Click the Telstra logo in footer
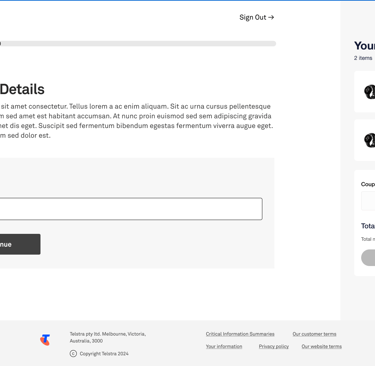The height and width of the screenshot is (366, 375). pos(45,340)
